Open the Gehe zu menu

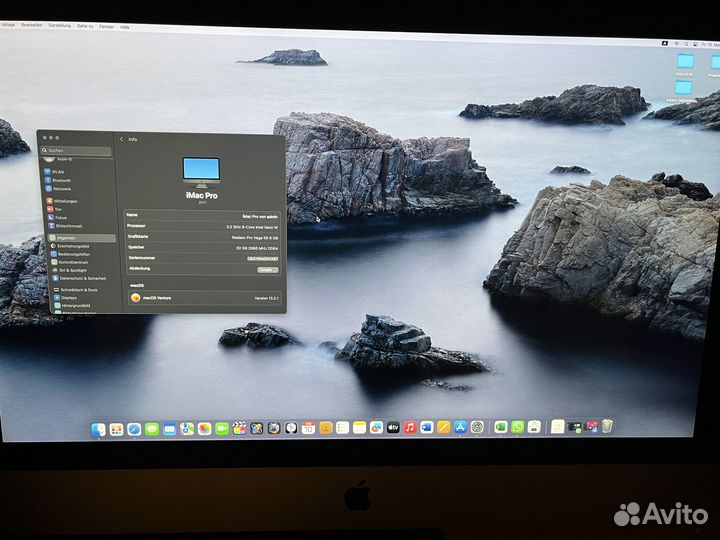click(x=85, y=26)
